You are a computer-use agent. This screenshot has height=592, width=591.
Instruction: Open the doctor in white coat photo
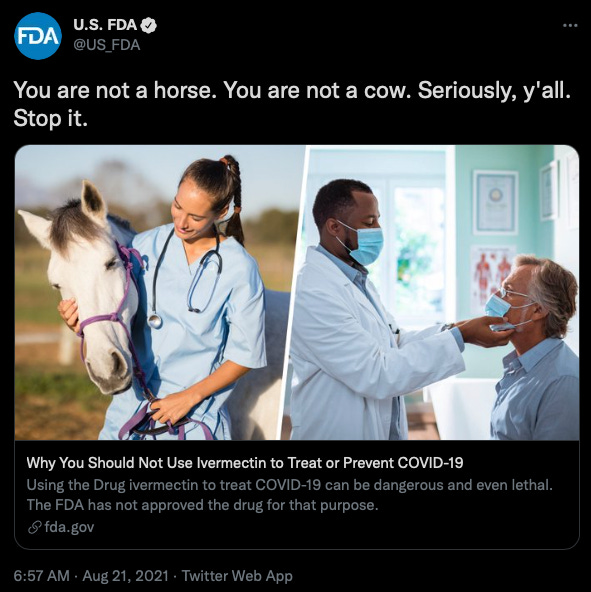point(434,293)
